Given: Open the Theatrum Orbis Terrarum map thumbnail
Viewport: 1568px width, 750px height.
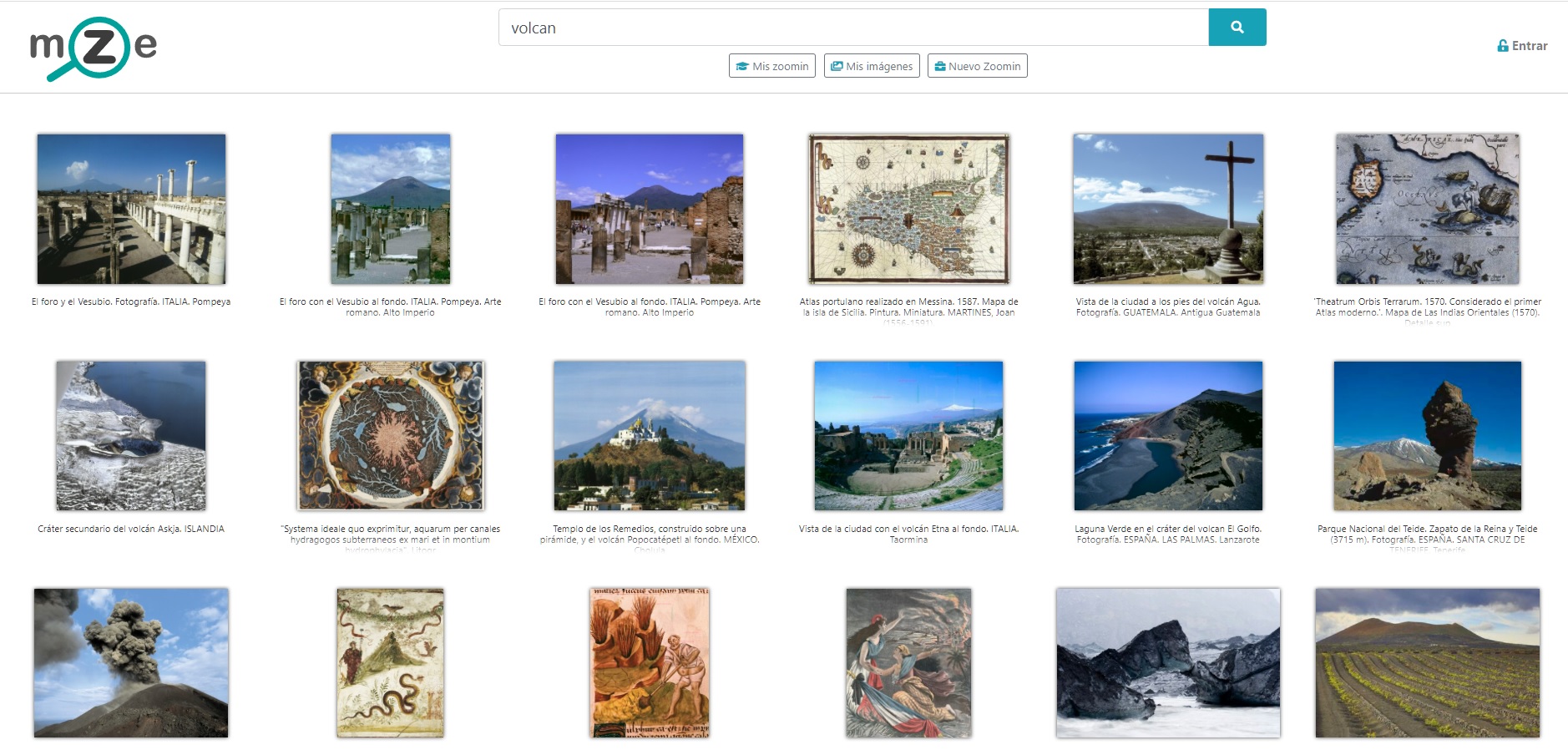Looking at the screenshot, I should [1428, 209].
